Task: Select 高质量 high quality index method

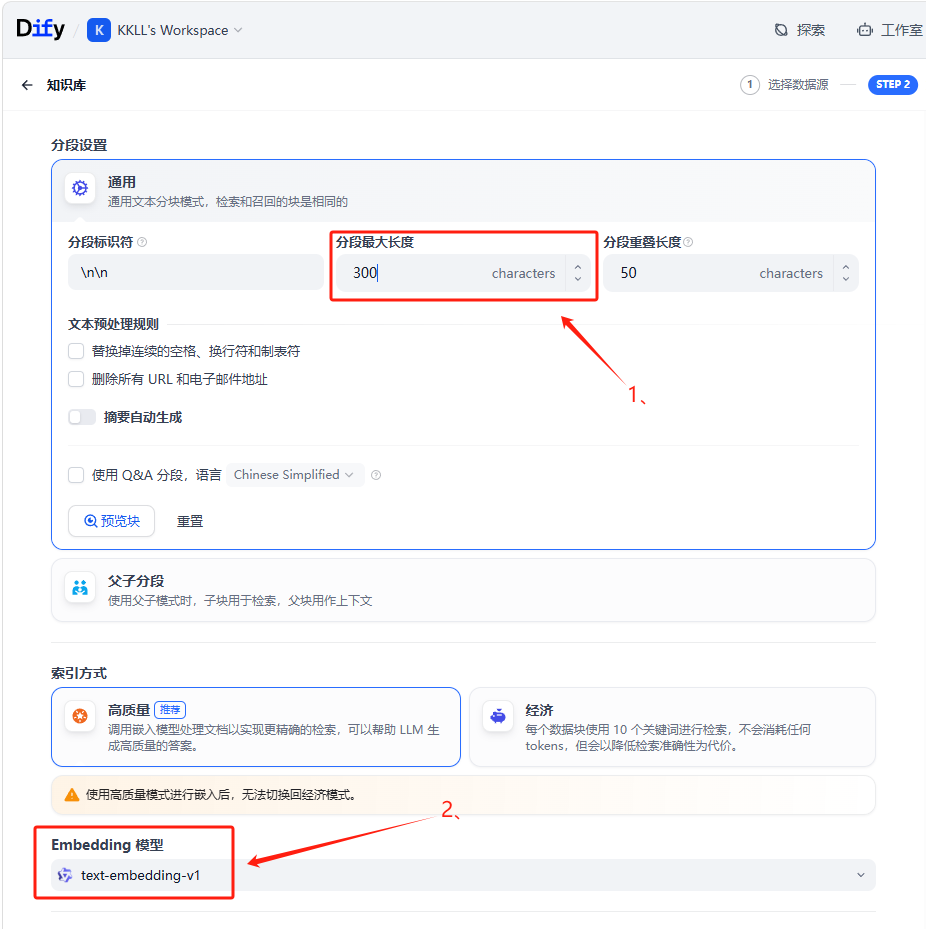Action: 256,727
